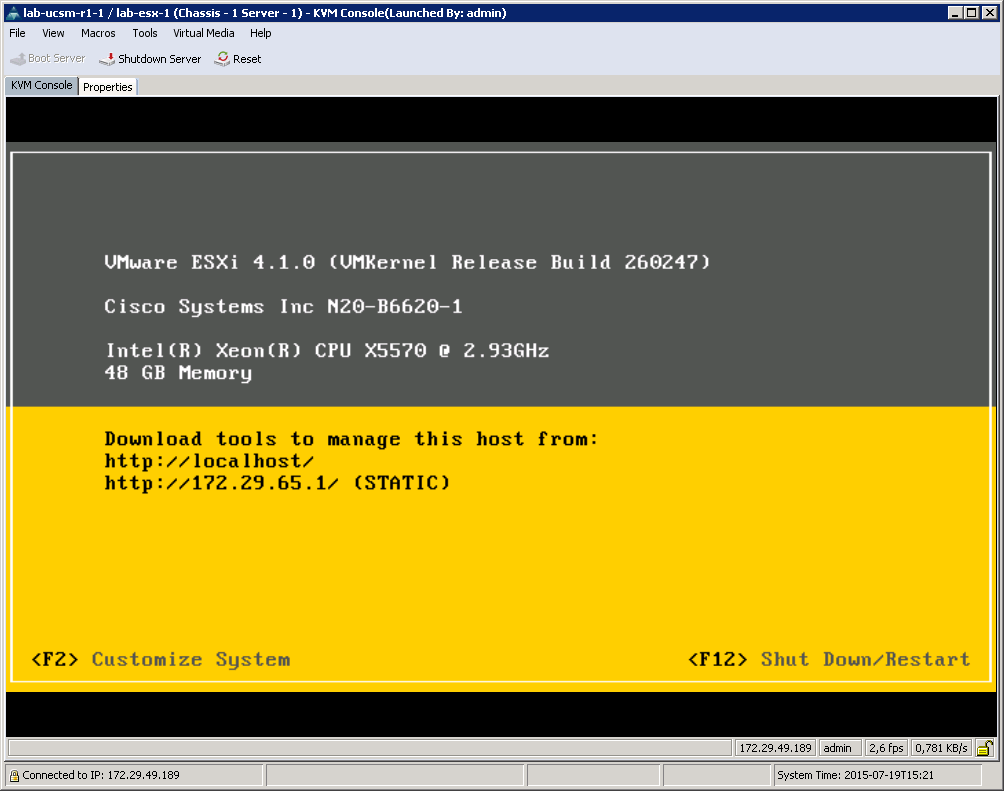This screenshot has height=791, width=1004.
Task: Open the Help menu
Action: coord(261,33)
